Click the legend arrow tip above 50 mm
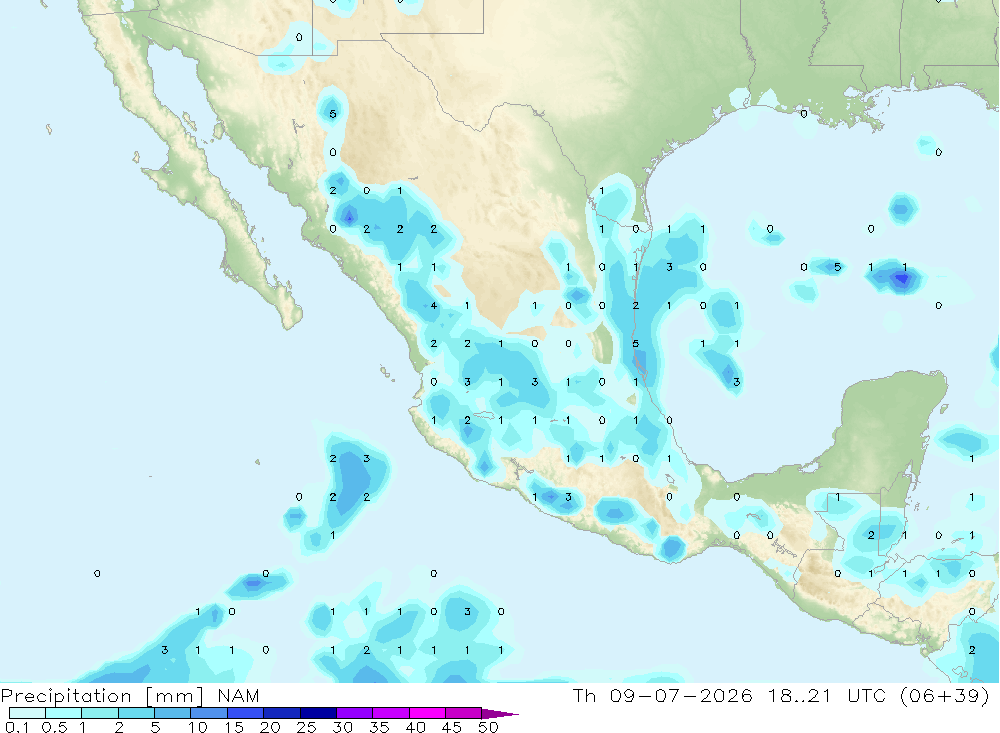This screenshot has width=1000, height=733. tap(500, 714)
